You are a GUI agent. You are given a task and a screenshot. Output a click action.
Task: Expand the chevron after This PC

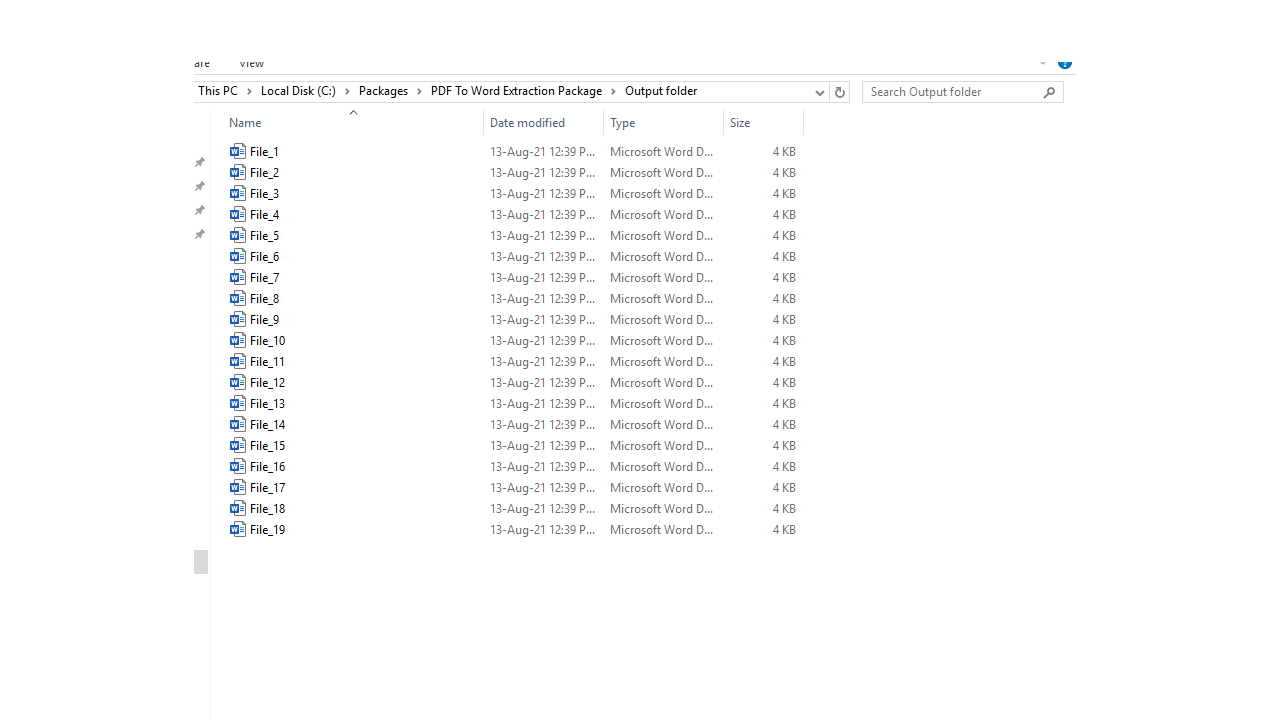click(249, 91)
